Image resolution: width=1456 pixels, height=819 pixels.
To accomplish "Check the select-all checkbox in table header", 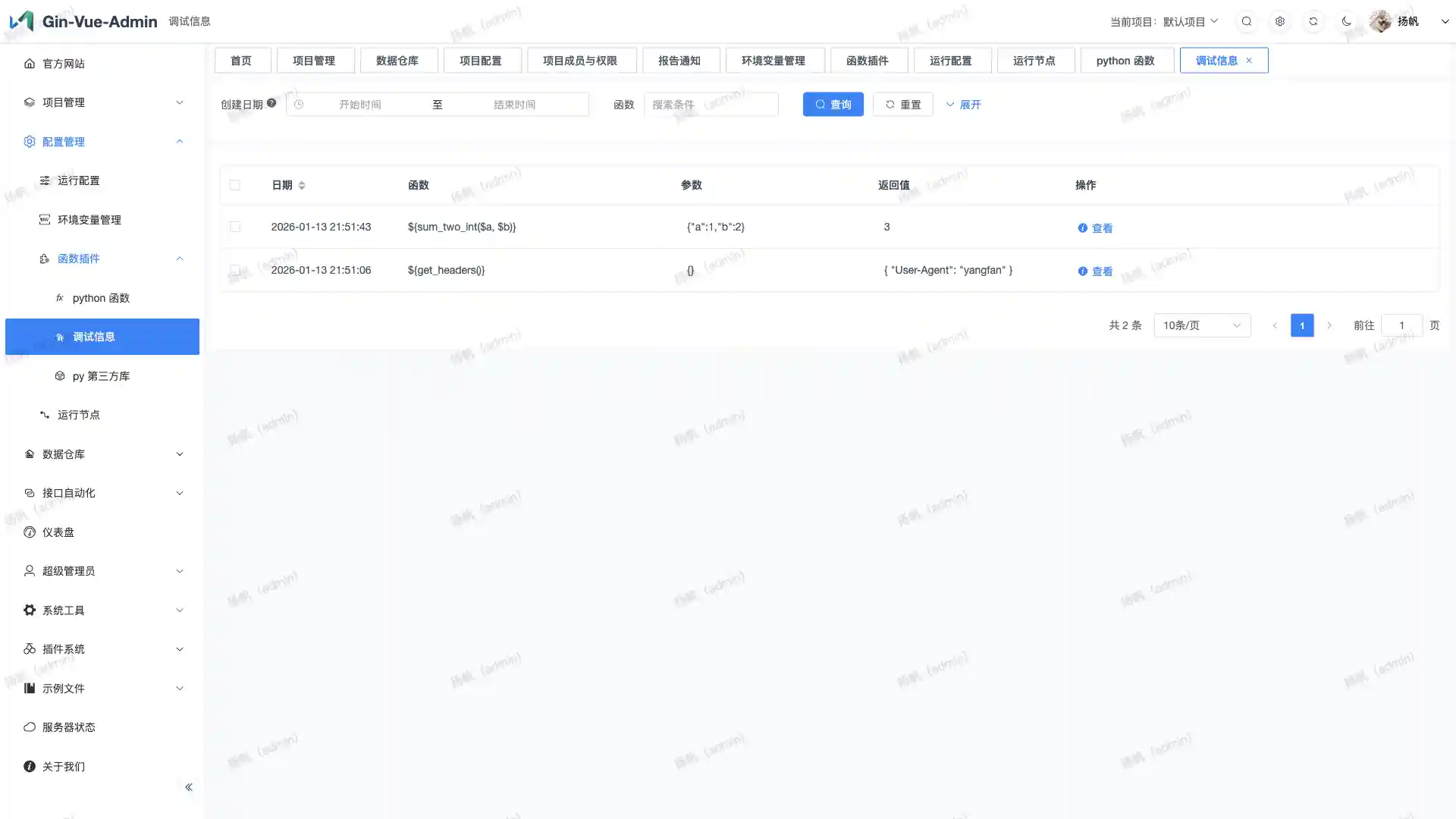I will (235, 185).
